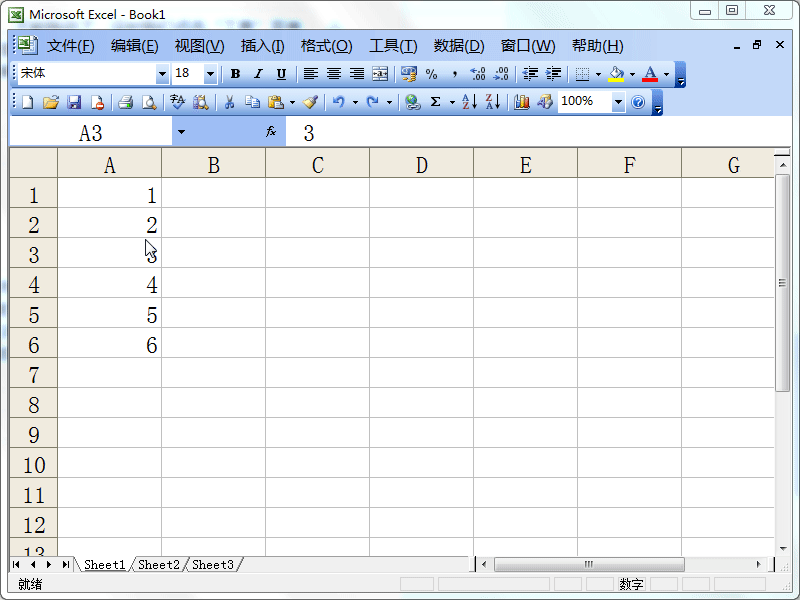Image resolution: width=800 pixels, height=600 pixels.
Task: Increase decimal places
Action: pos(478,74)
